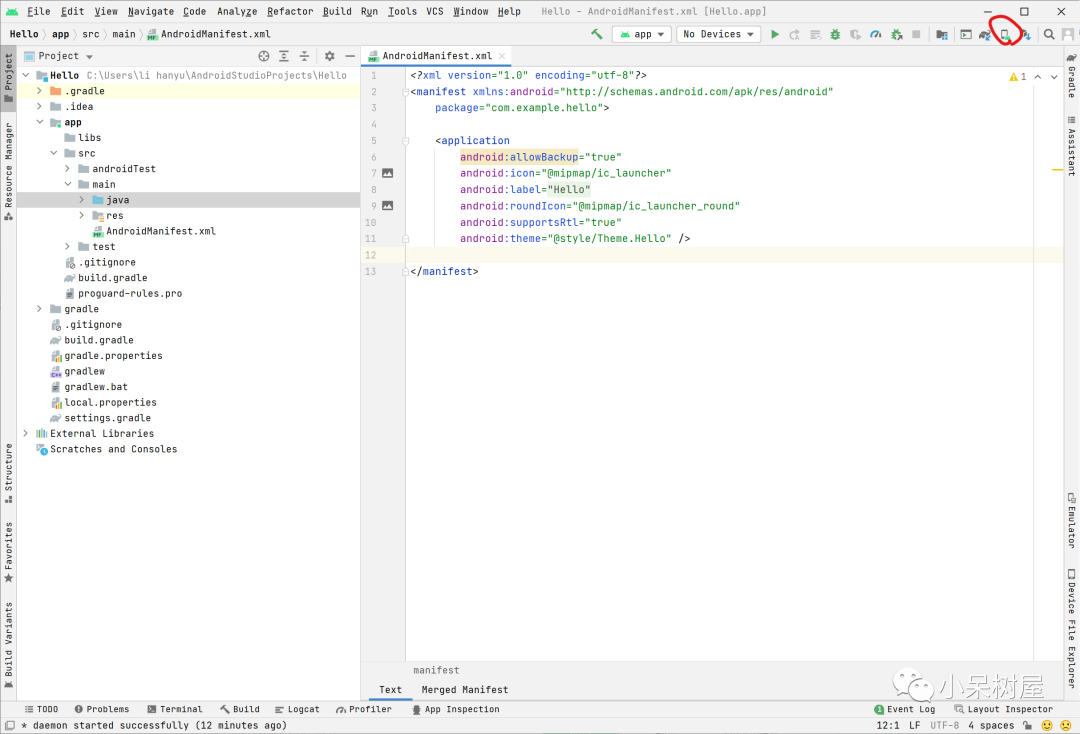1080x734 pixels.
Task: Click the green Run app button
Action: [x=774, y=34]
